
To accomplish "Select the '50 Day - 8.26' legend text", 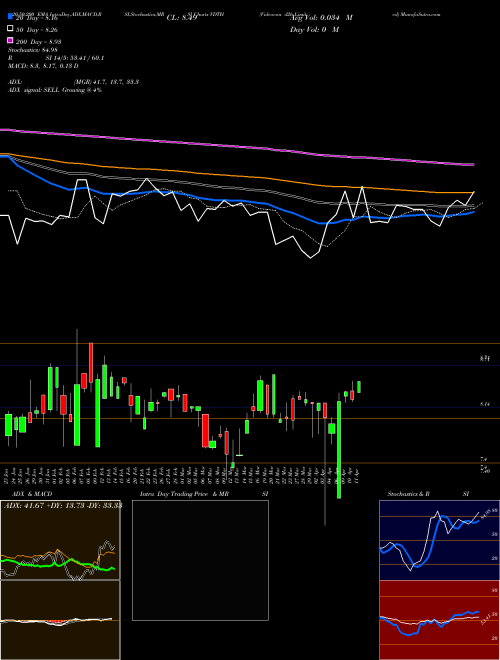I will [x=37, y=29].
